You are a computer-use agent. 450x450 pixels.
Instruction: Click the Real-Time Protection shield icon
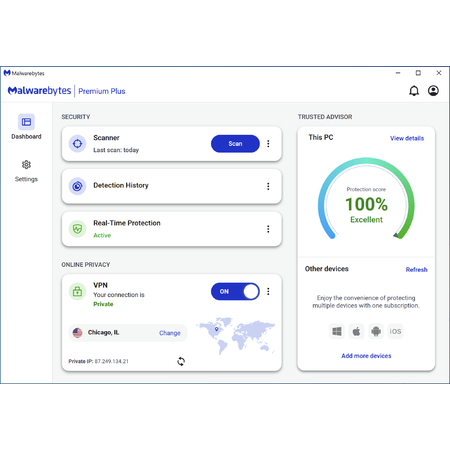[x=77, y=229]
